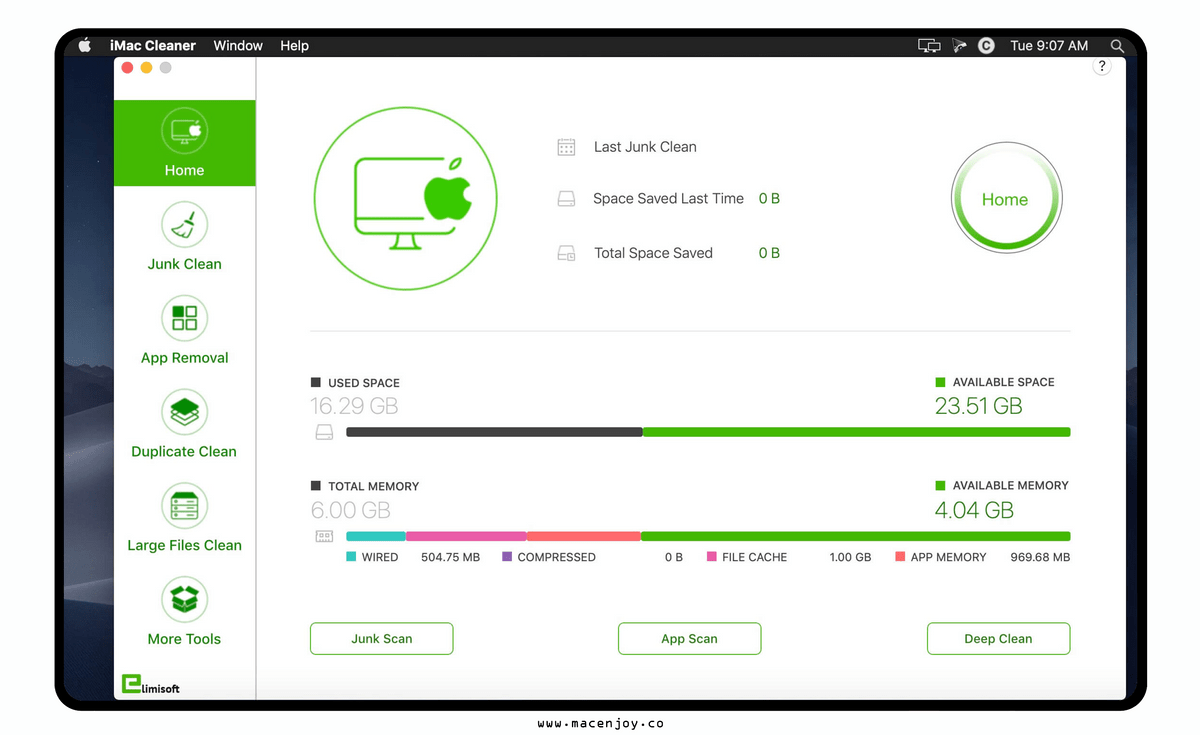
Task: Click the green available portion of disk bar
Action: pos(857,432)
